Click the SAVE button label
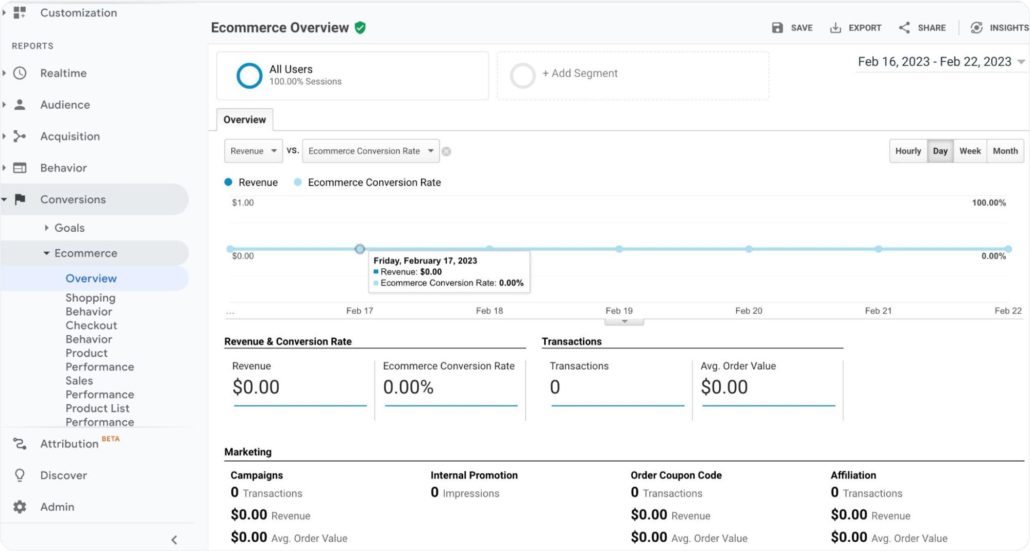Viewport: 1030px width, 551px height. pyautogui.click(x=801, y=28)
